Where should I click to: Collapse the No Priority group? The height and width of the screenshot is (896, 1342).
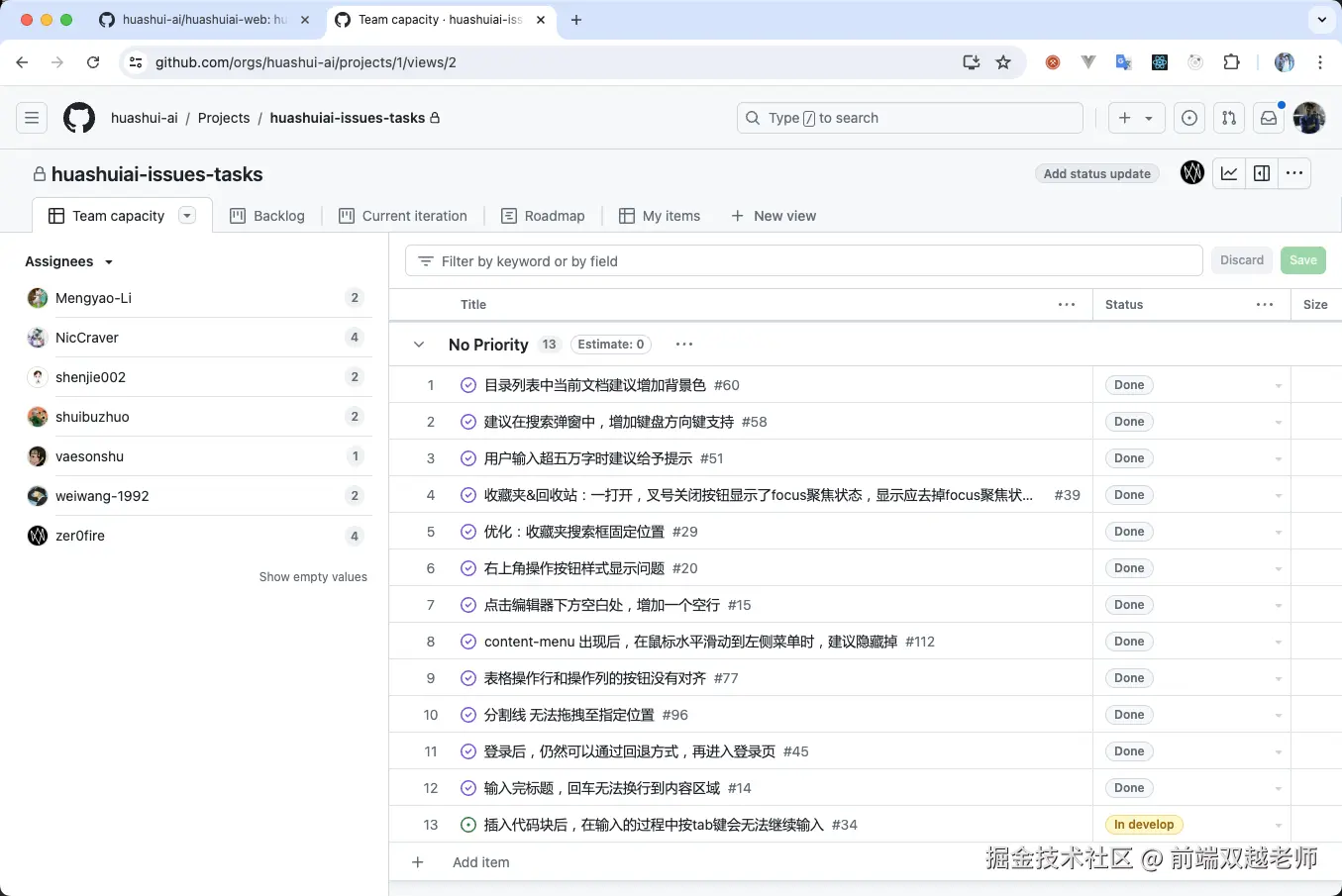click(x=418, y=345)
